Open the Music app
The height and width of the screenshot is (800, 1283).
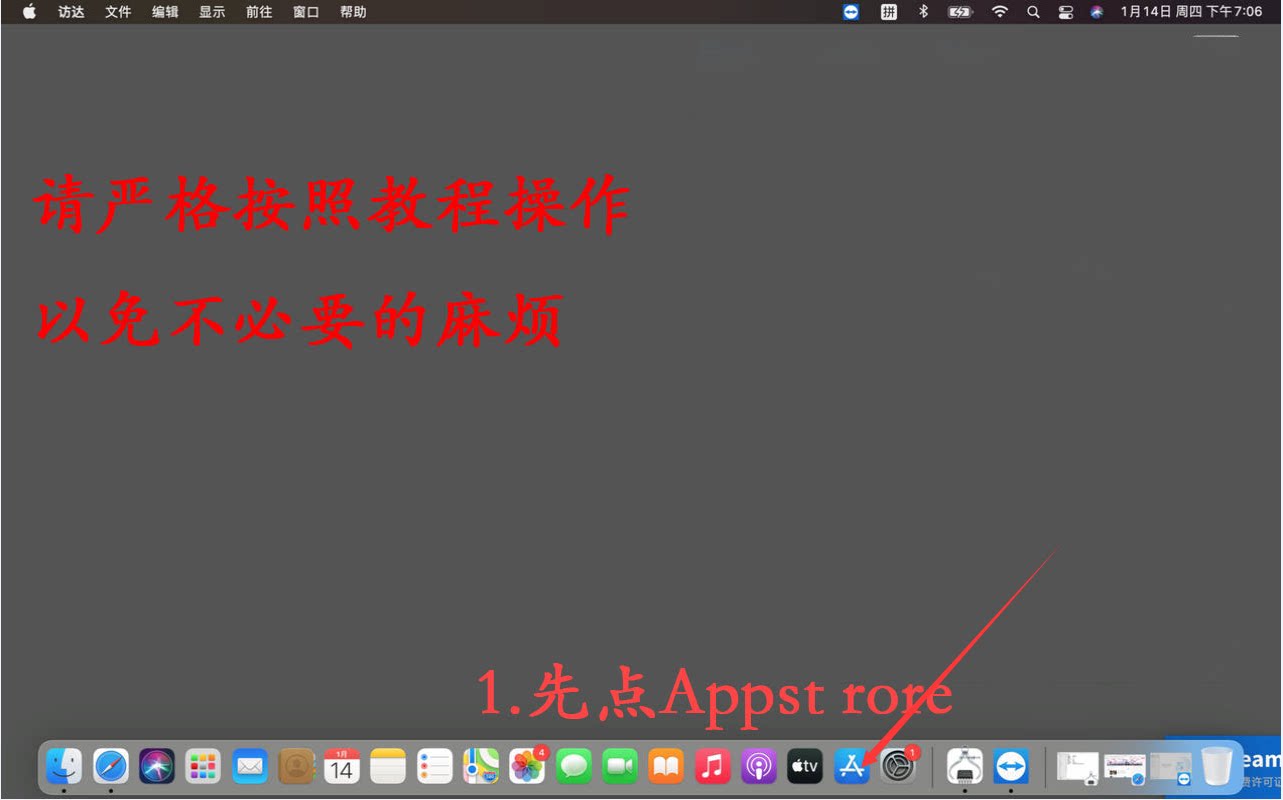(712, 766)
